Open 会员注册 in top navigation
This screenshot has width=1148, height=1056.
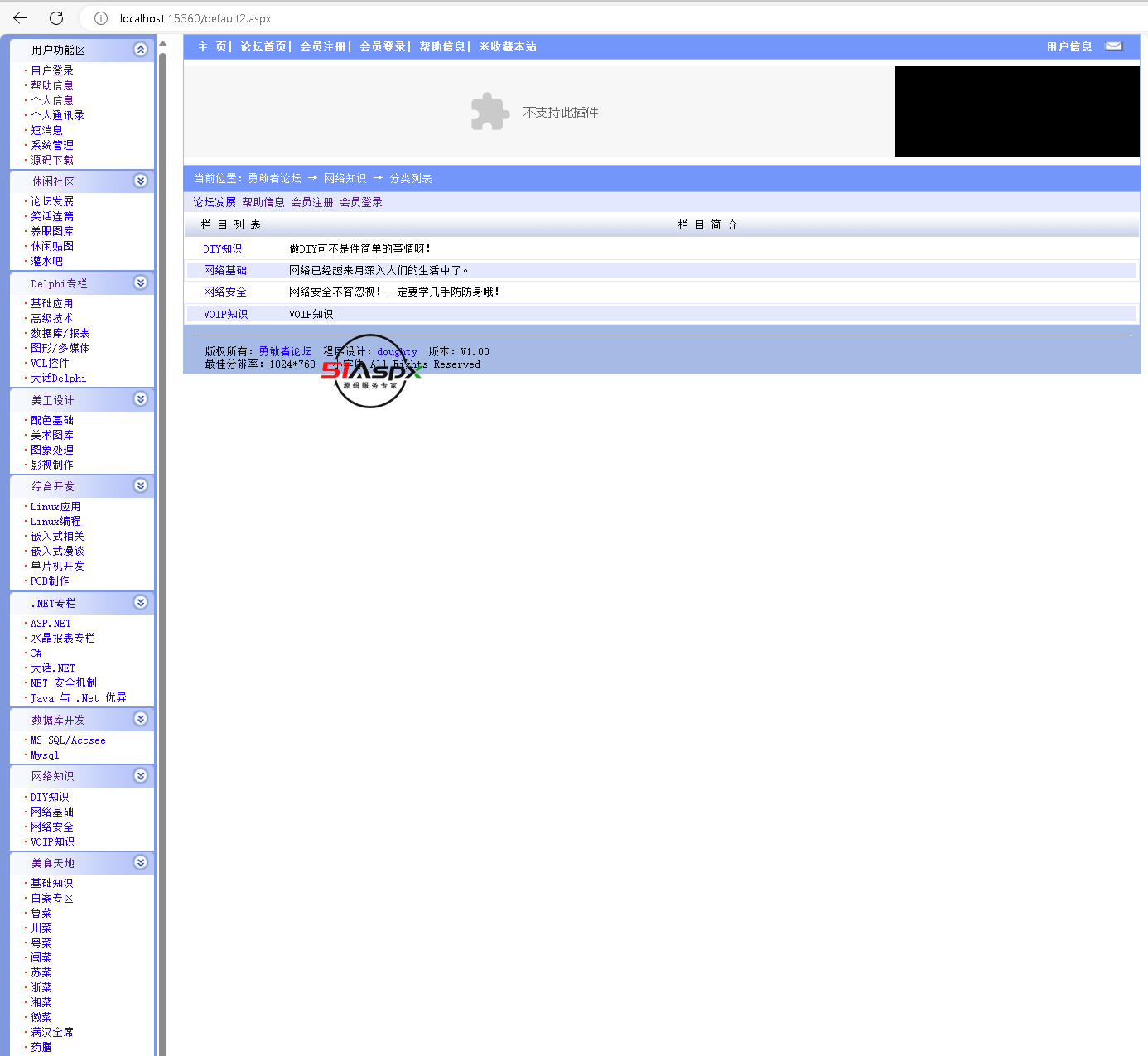[323, 47]
